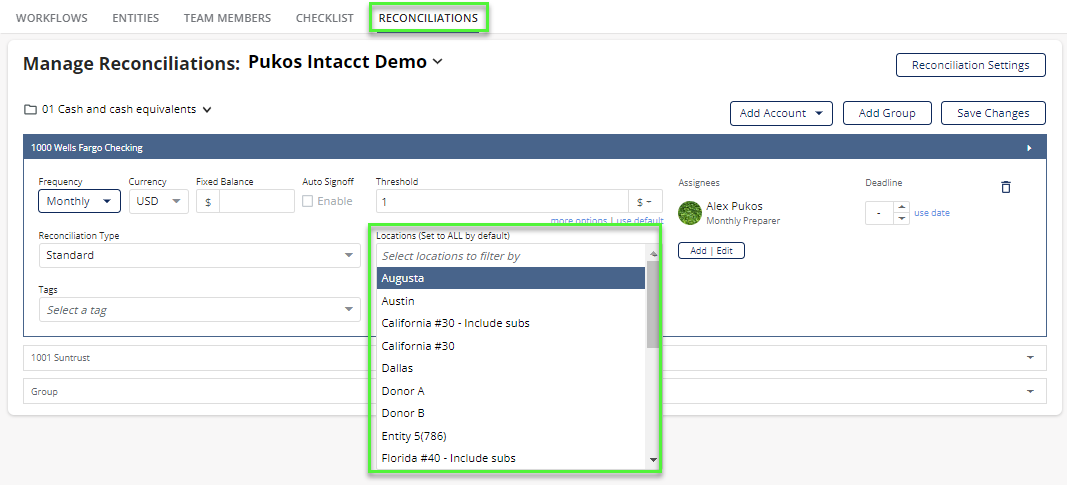
Task: Open the Team Members tab
Action: 227,18
